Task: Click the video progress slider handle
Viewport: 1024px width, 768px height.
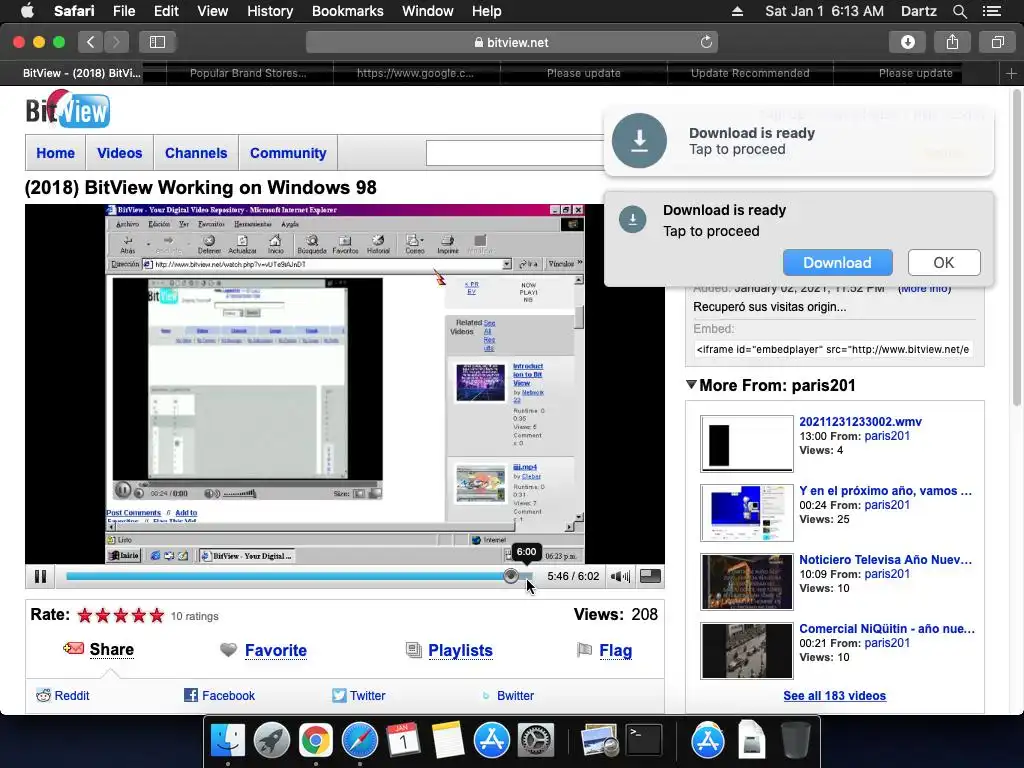Action: [x=511, y=576]
